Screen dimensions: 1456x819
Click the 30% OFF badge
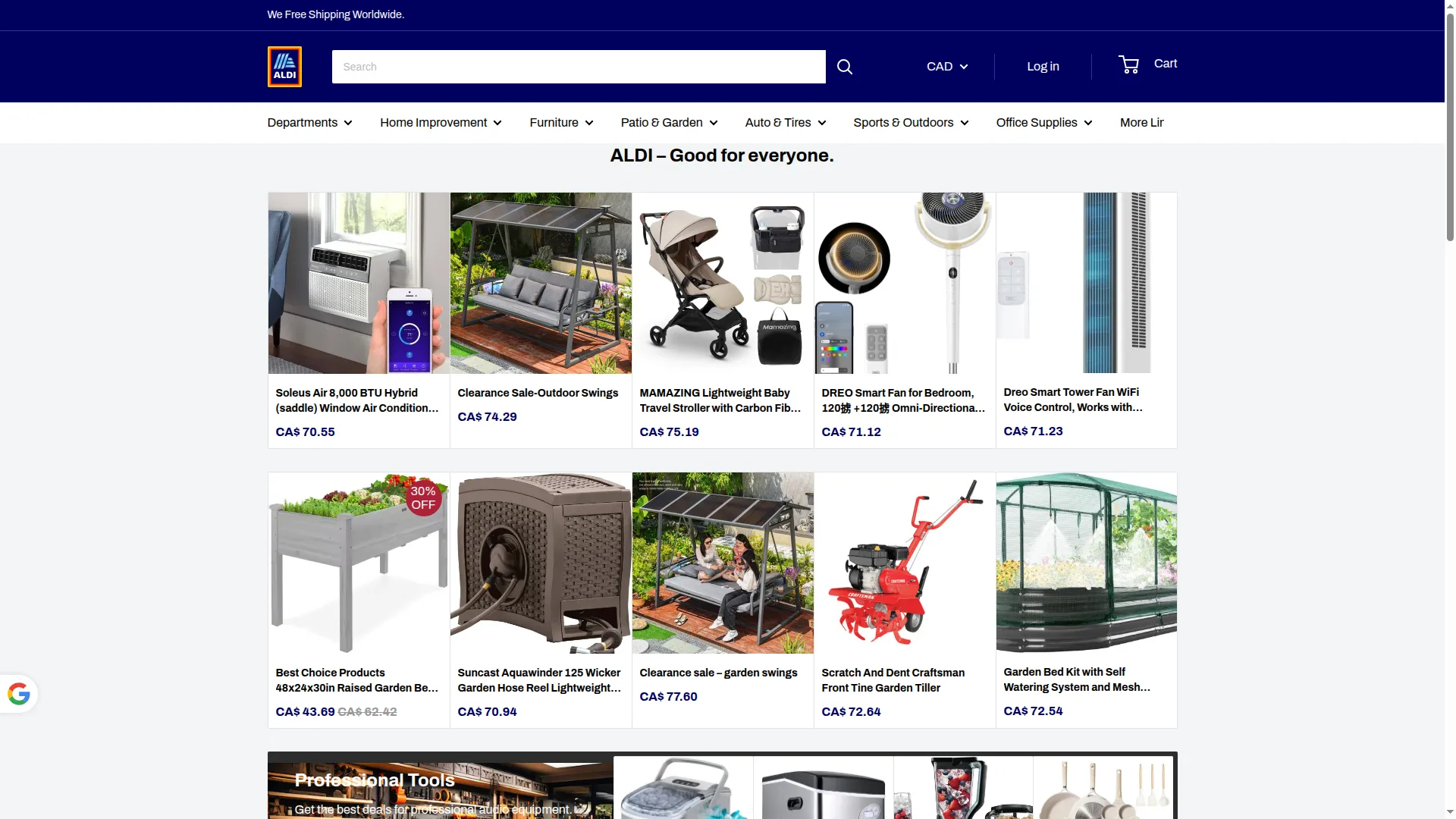423,498
